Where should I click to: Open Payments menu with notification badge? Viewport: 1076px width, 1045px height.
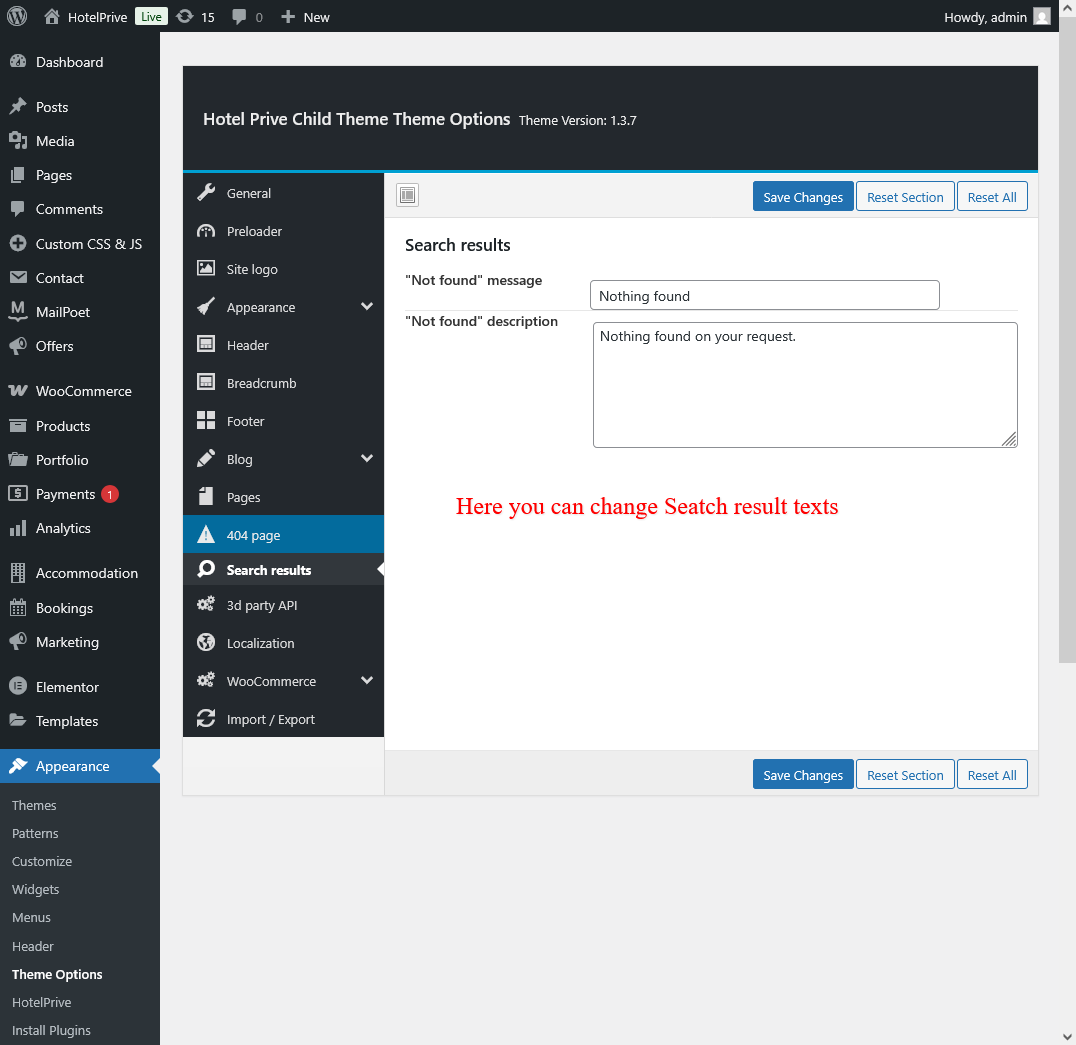coord(65,494)
